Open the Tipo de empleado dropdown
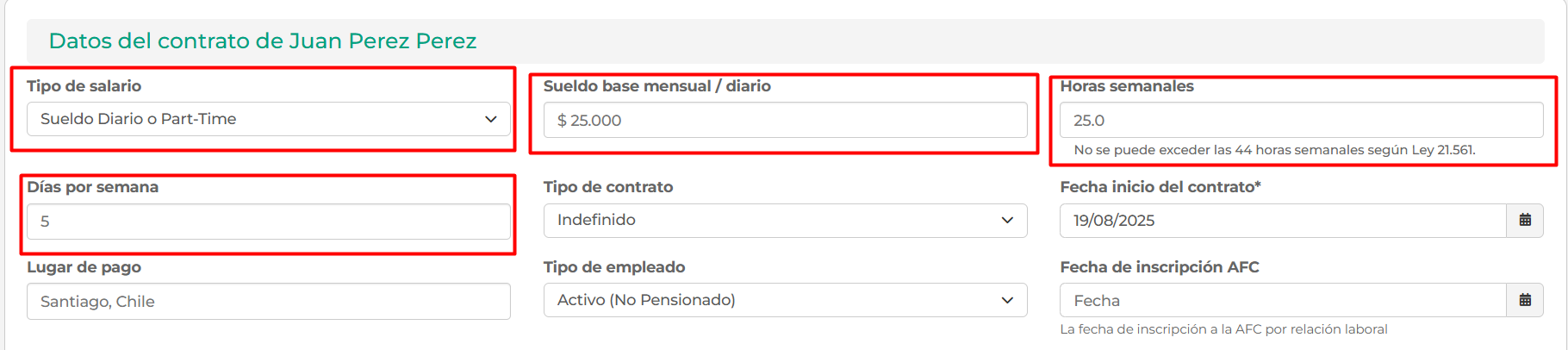Image resolution: width=1568 pixels, height=350 pixels. pos(785,300)
